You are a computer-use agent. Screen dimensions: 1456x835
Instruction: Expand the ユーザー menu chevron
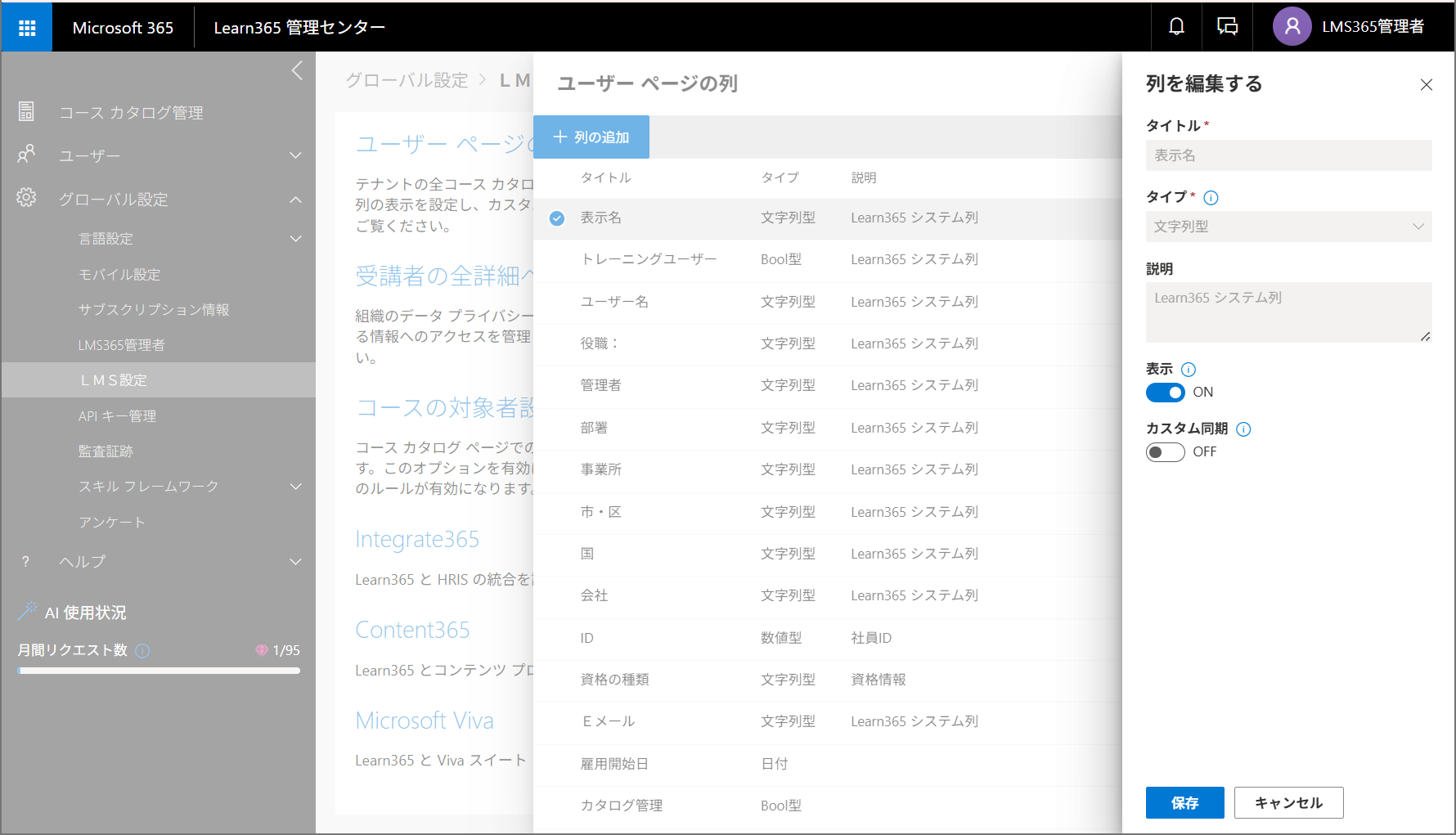point(295,155)
